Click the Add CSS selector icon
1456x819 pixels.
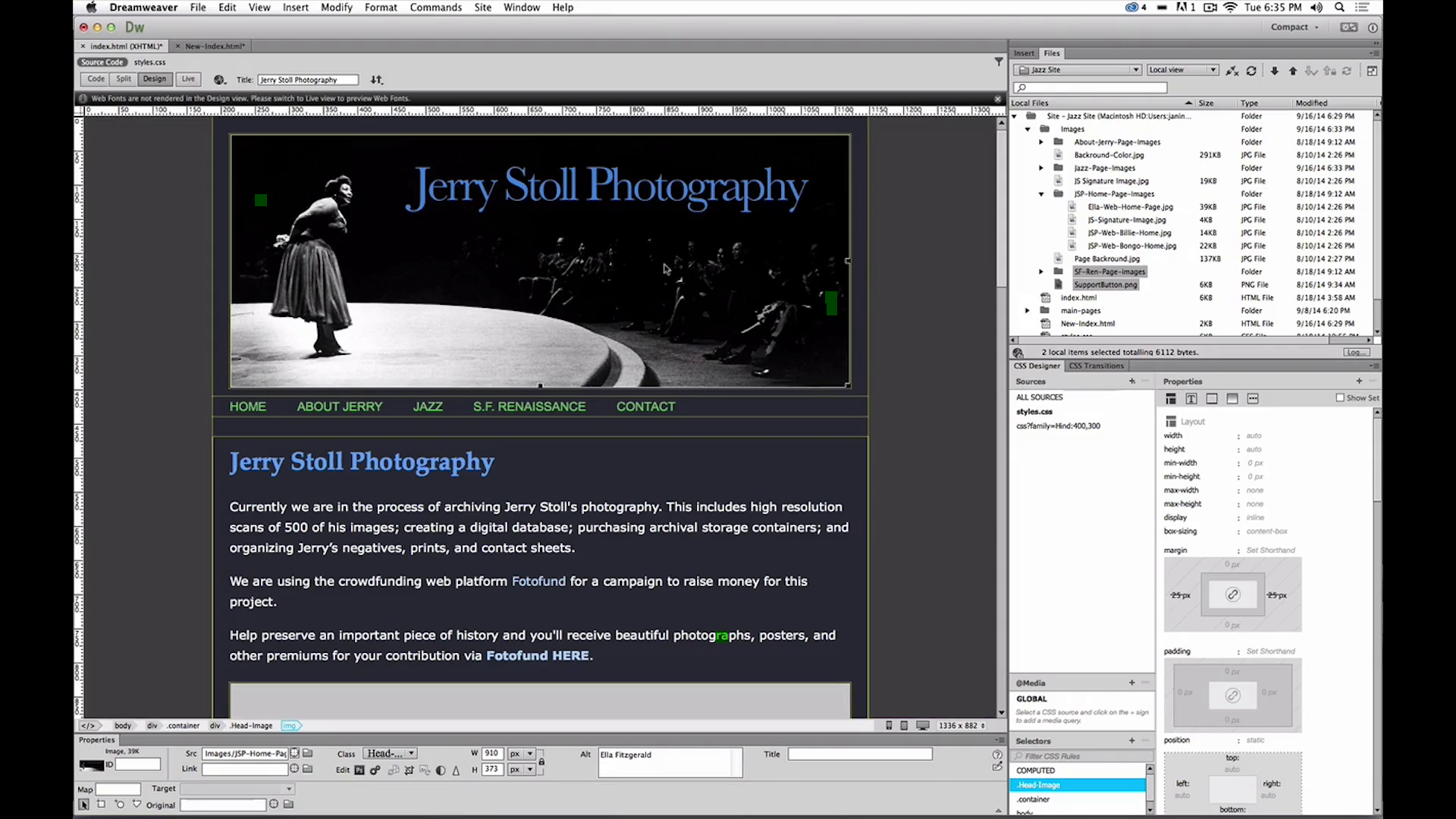[1131, 740]
